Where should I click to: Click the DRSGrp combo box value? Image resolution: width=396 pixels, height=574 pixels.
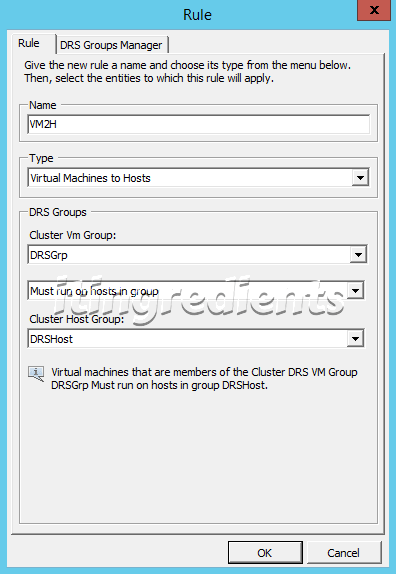click(x=197, y=255)
